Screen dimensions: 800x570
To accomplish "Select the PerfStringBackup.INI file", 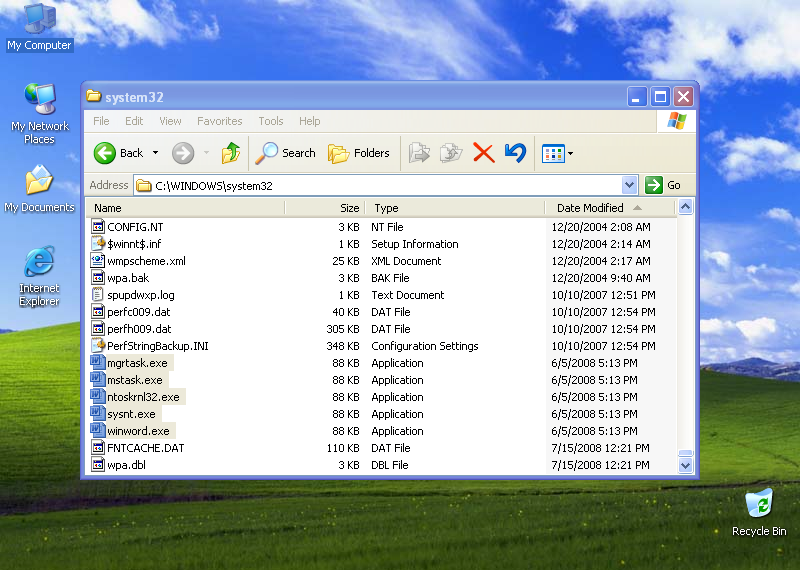I will point(157,346).
